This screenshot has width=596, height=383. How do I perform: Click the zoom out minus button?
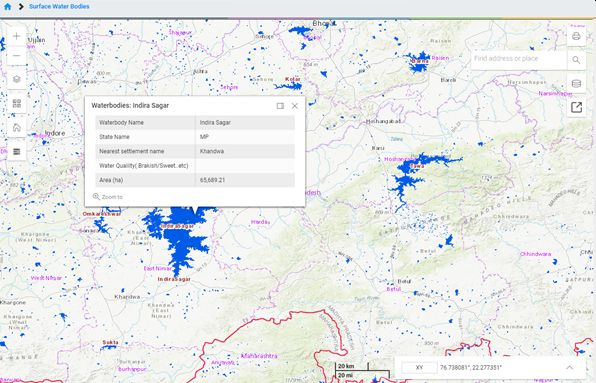point(16,56)
